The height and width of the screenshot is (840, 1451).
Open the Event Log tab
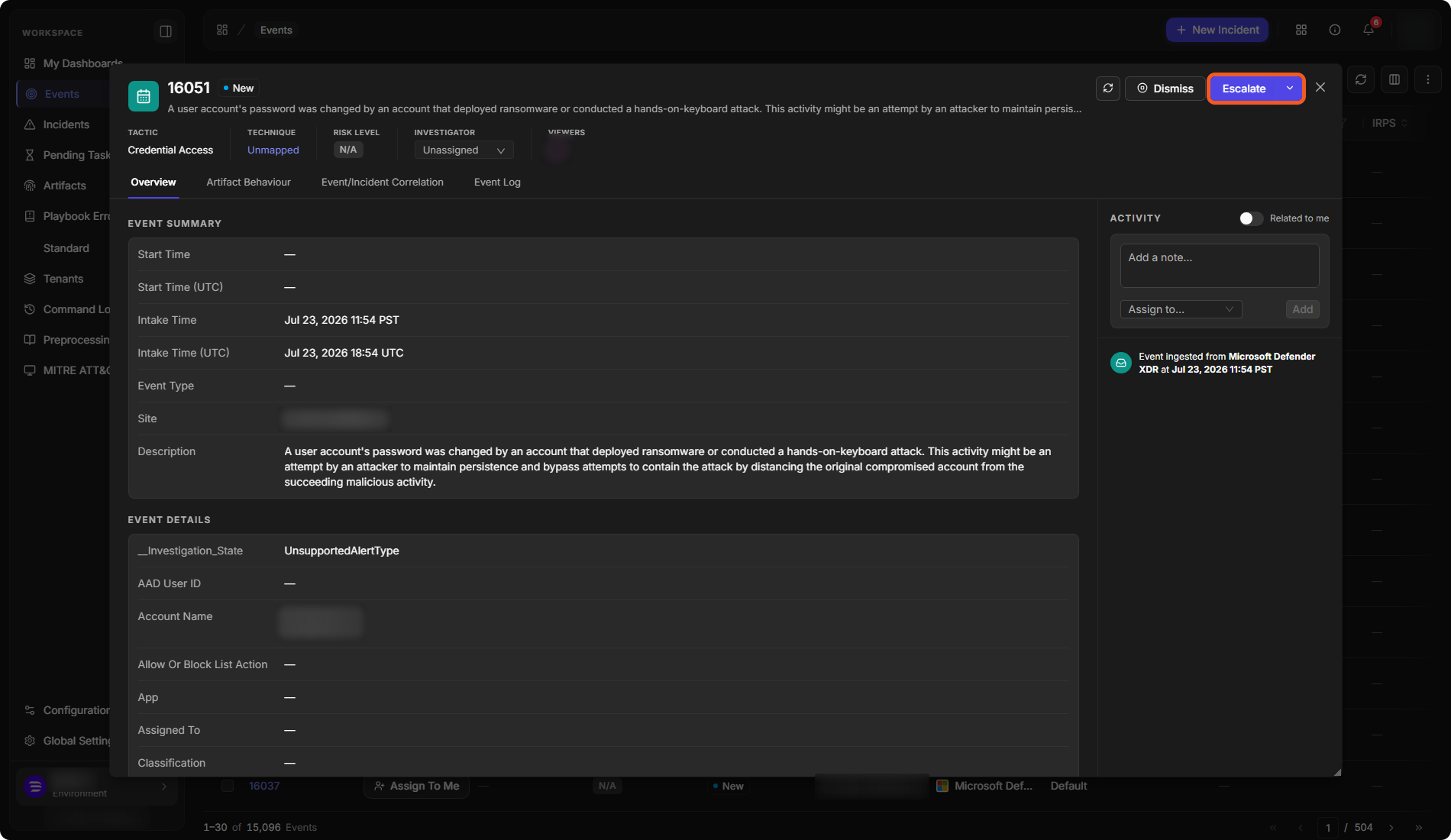click(497, 183)
